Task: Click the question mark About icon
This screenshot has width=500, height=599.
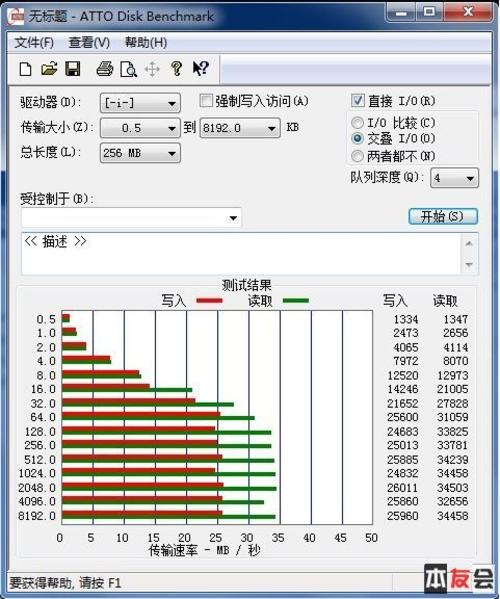Action: (x=176, y=69)
